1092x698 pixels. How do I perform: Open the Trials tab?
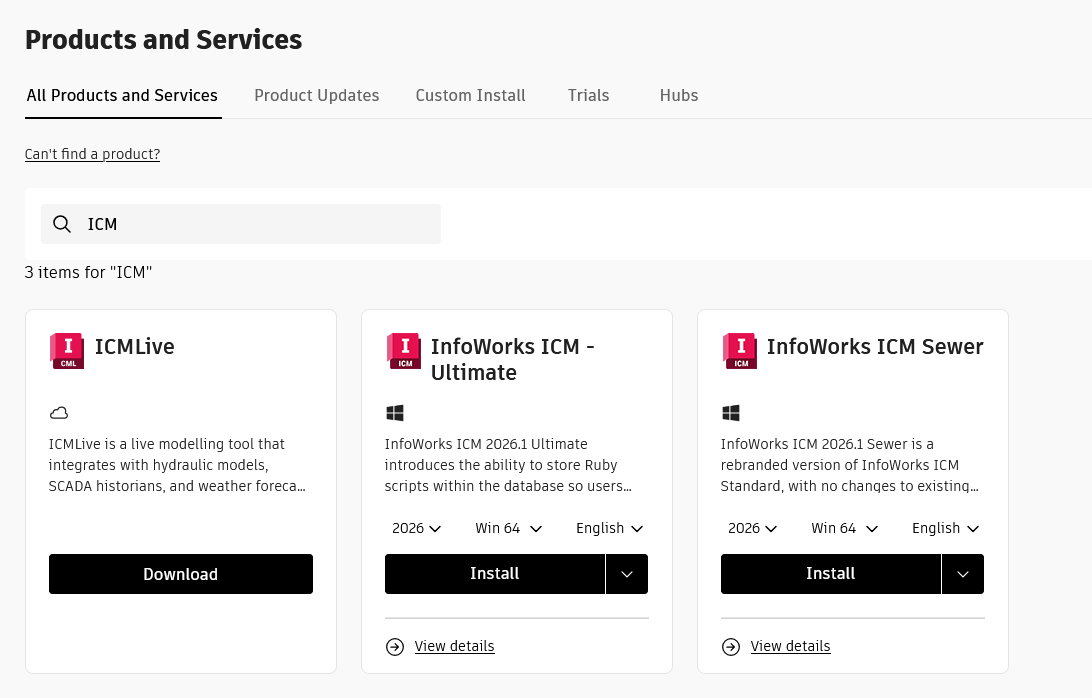point(588,95)
